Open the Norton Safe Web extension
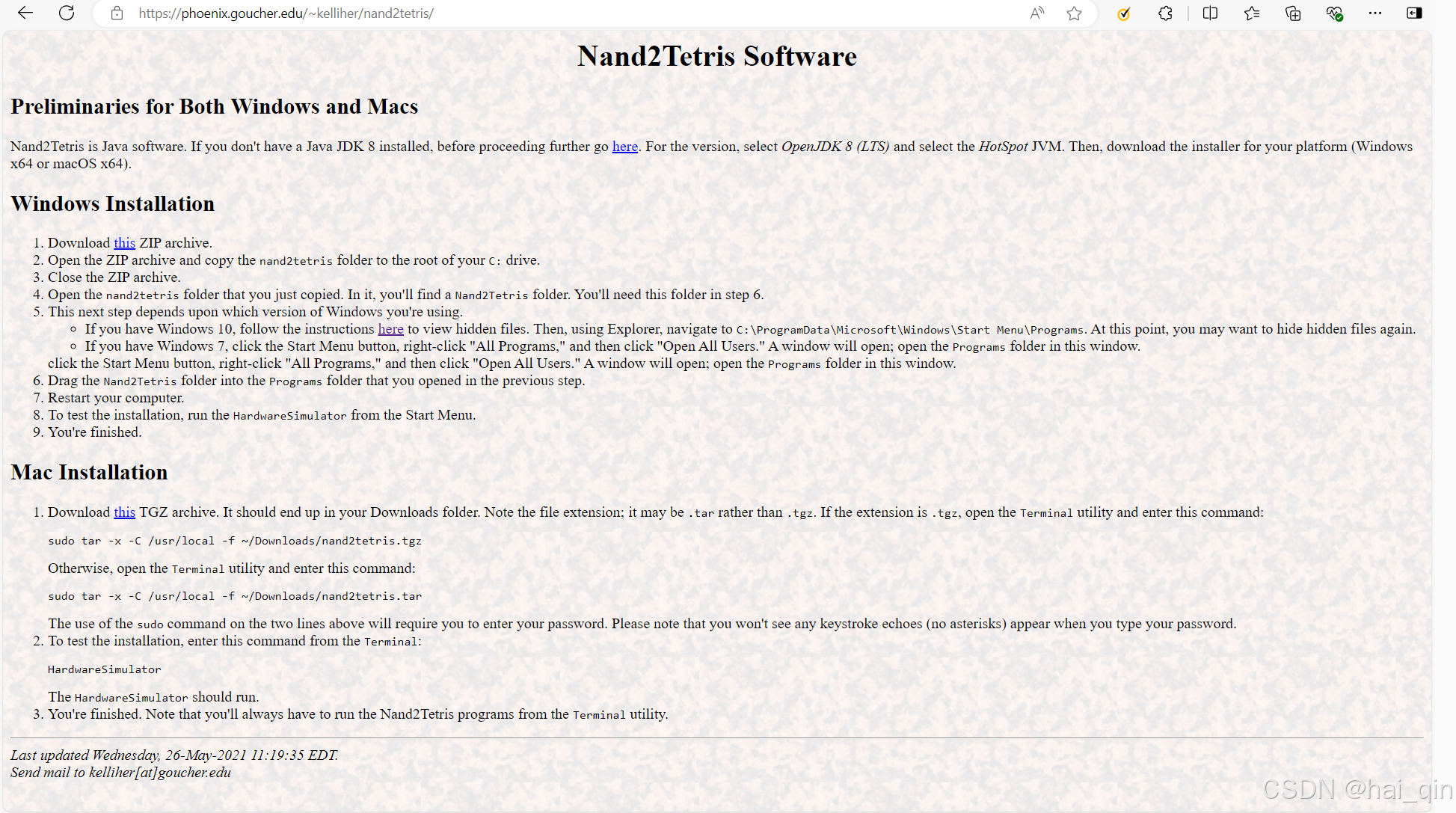Screen dimensions: 1456x813 pos(1123,13)
